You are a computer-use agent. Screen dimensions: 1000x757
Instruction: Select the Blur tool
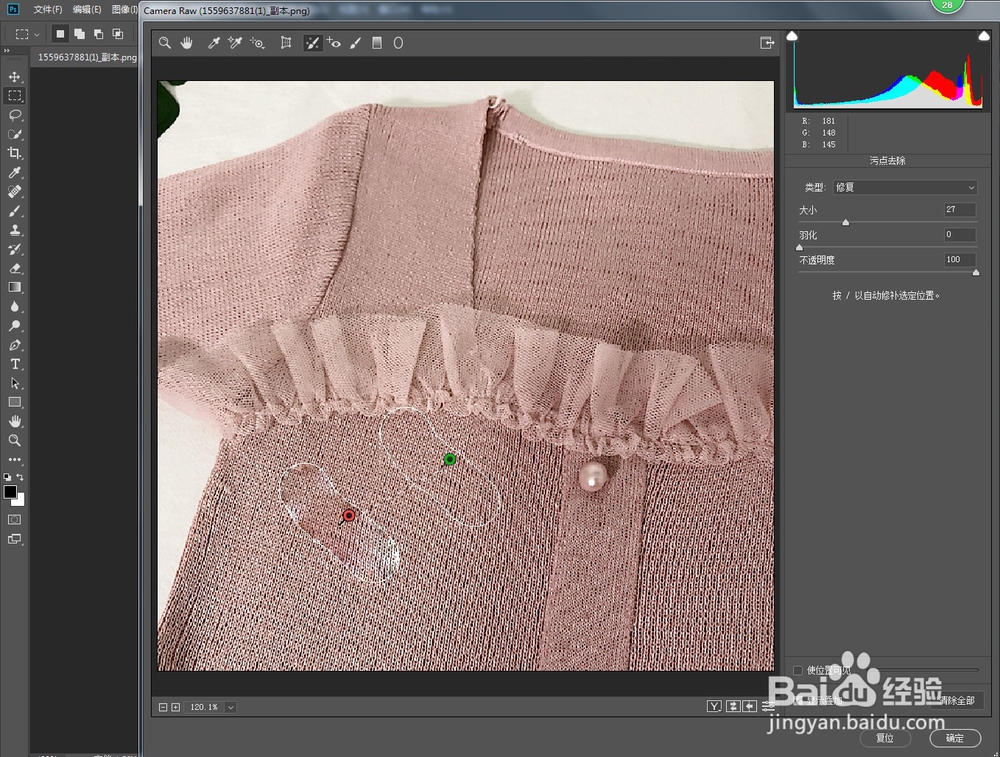tap(15, 306)
